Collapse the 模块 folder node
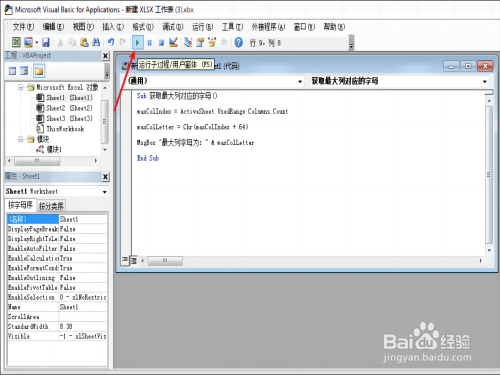This screenshot has width=500, height=375. 21,139
